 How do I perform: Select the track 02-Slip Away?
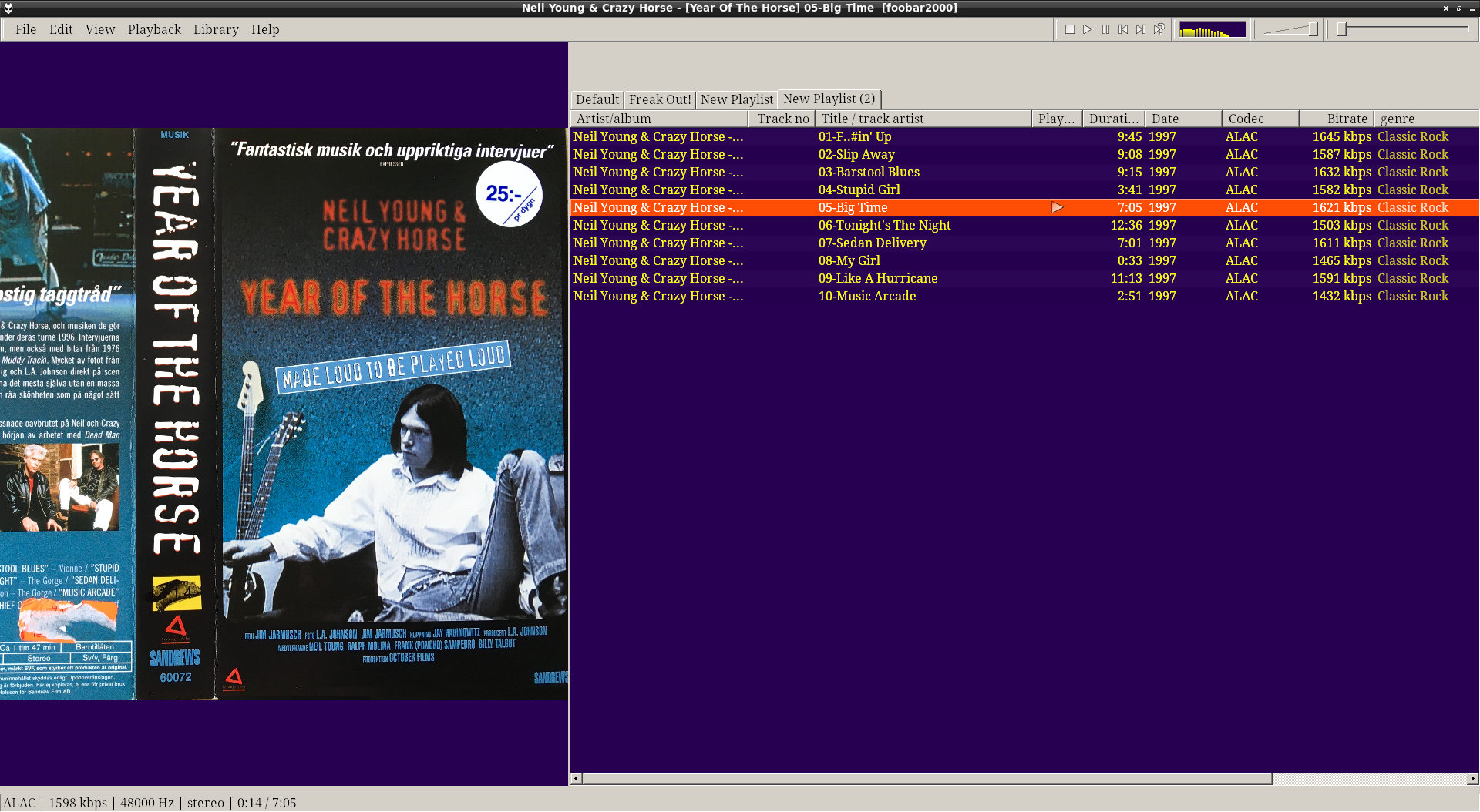pyautogui.click(x=1024, y=154)
